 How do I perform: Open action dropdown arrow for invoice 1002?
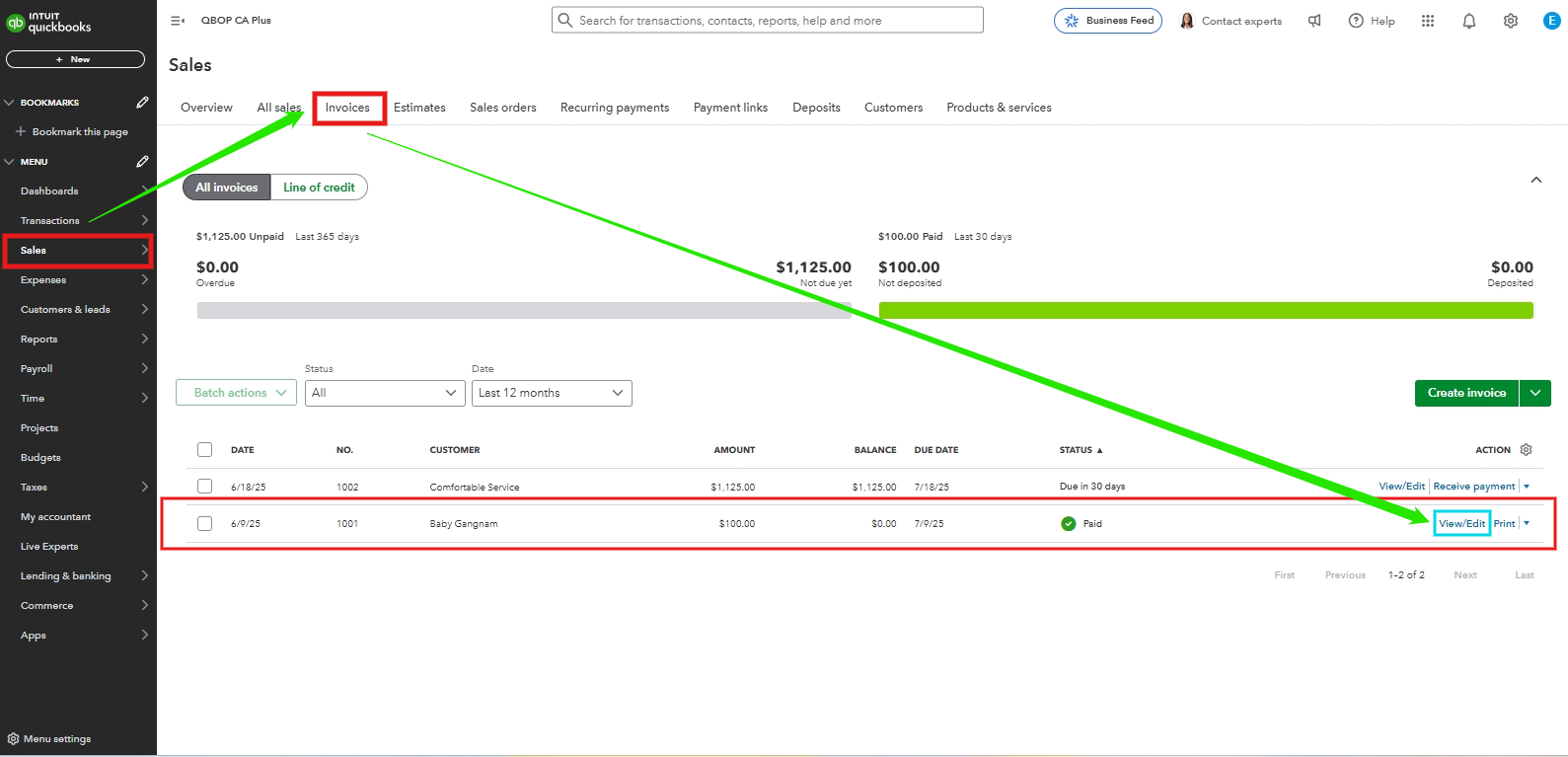[1527, 487]
